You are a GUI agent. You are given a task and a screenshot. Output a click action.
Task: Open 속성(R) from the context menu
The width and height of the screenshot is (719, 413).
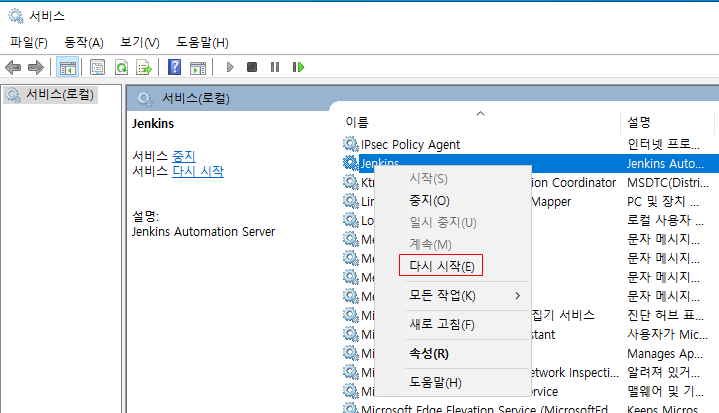click(x=453, y=353)
